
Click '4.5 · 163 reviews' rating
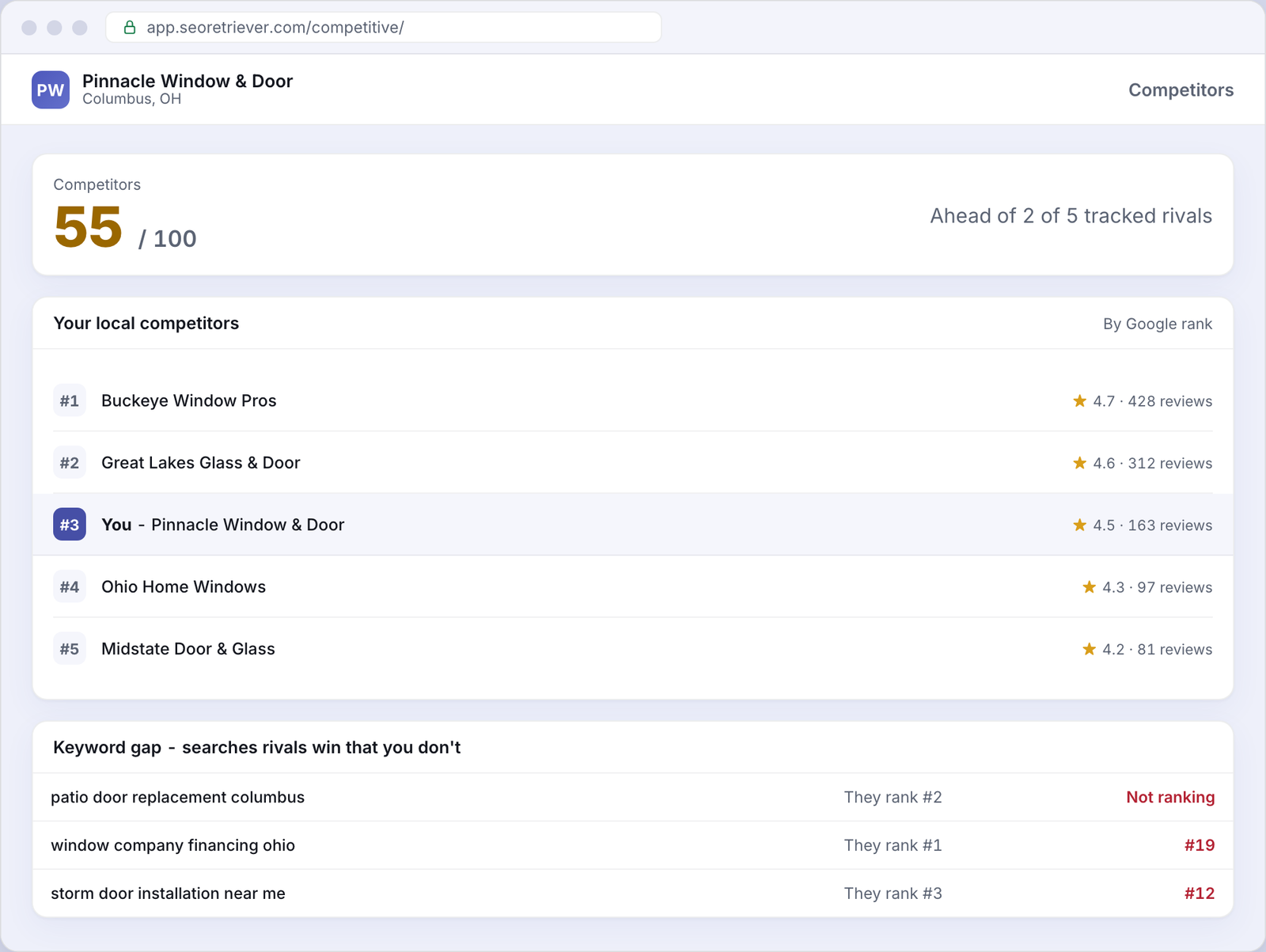pyautogui.click(x=1152, y=525)
